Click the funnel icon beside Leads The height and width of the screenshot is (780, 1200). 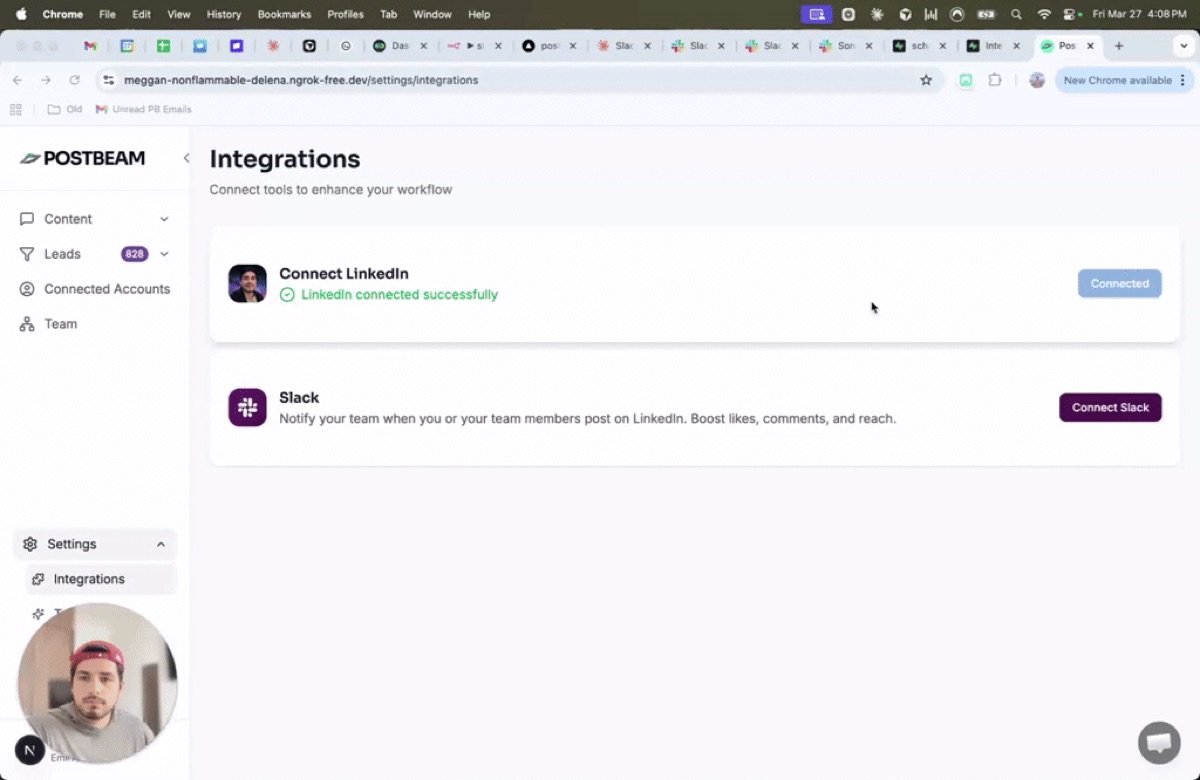tap(27, 254)
